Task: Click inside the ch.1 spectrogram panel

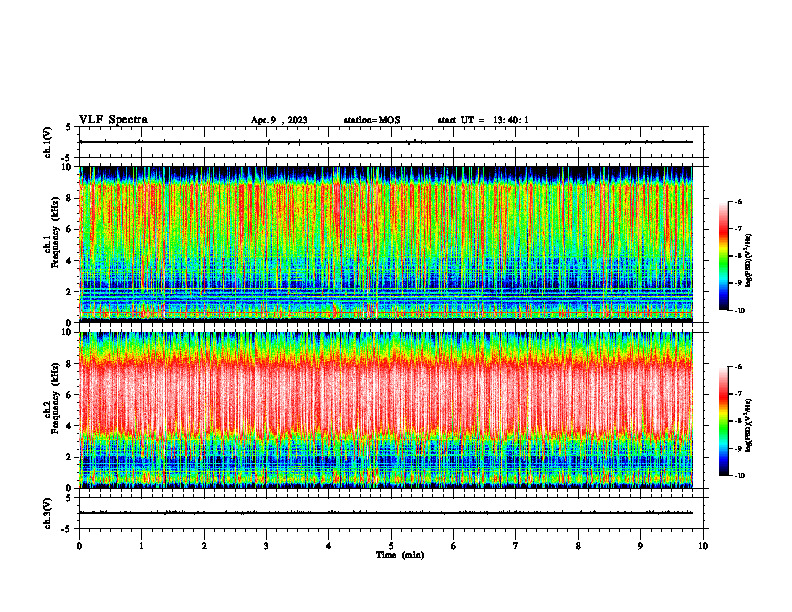Action: point(386,244)
